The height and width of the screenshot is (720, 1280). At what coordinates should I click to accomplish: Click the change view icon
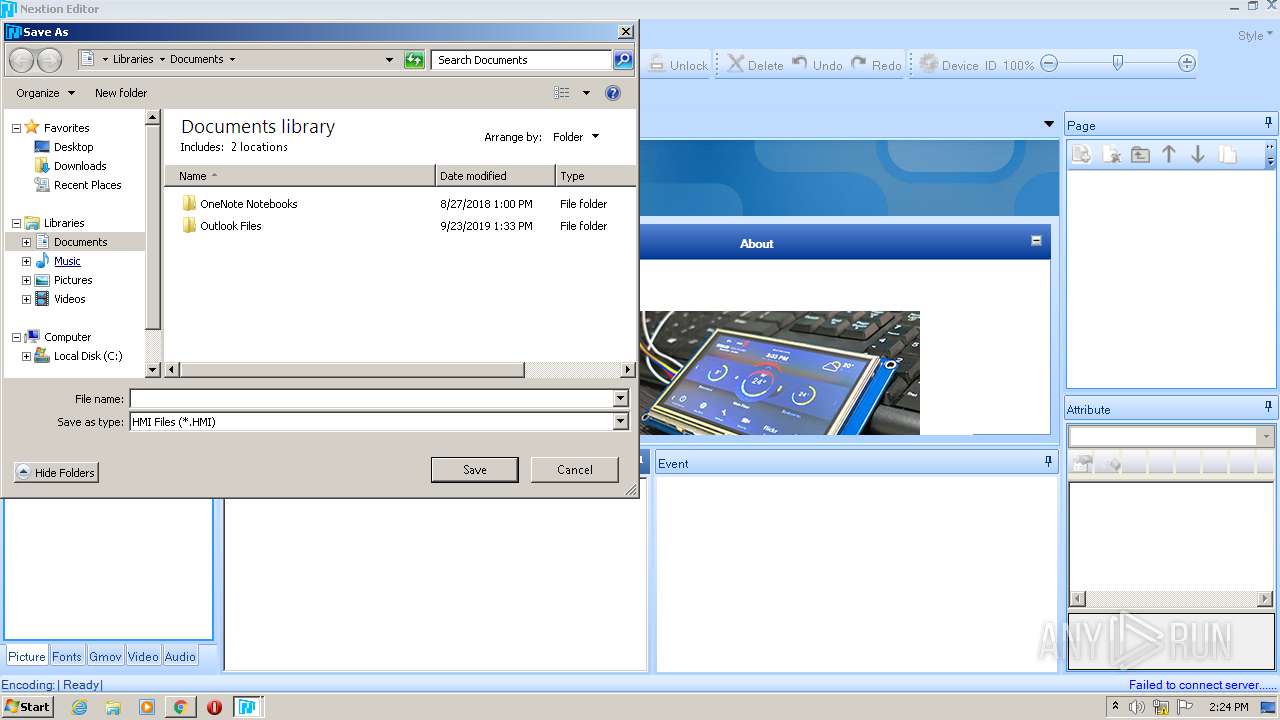coord(562,93)
